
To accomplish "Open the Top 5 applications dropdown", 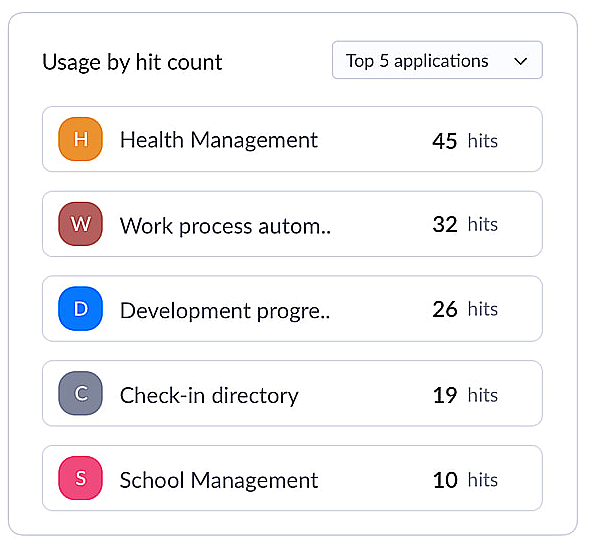I will pos(437,60).
